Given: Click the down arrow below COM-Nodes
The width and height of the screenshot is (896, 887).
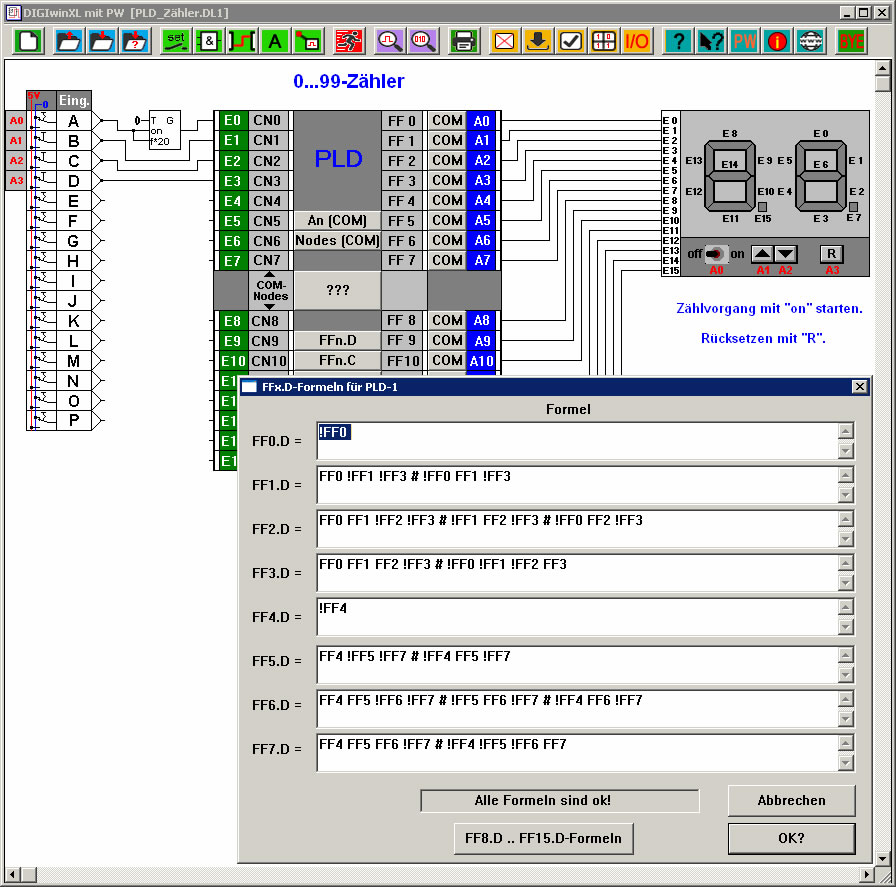Looking at the screenshot, I should coord(269,306).
